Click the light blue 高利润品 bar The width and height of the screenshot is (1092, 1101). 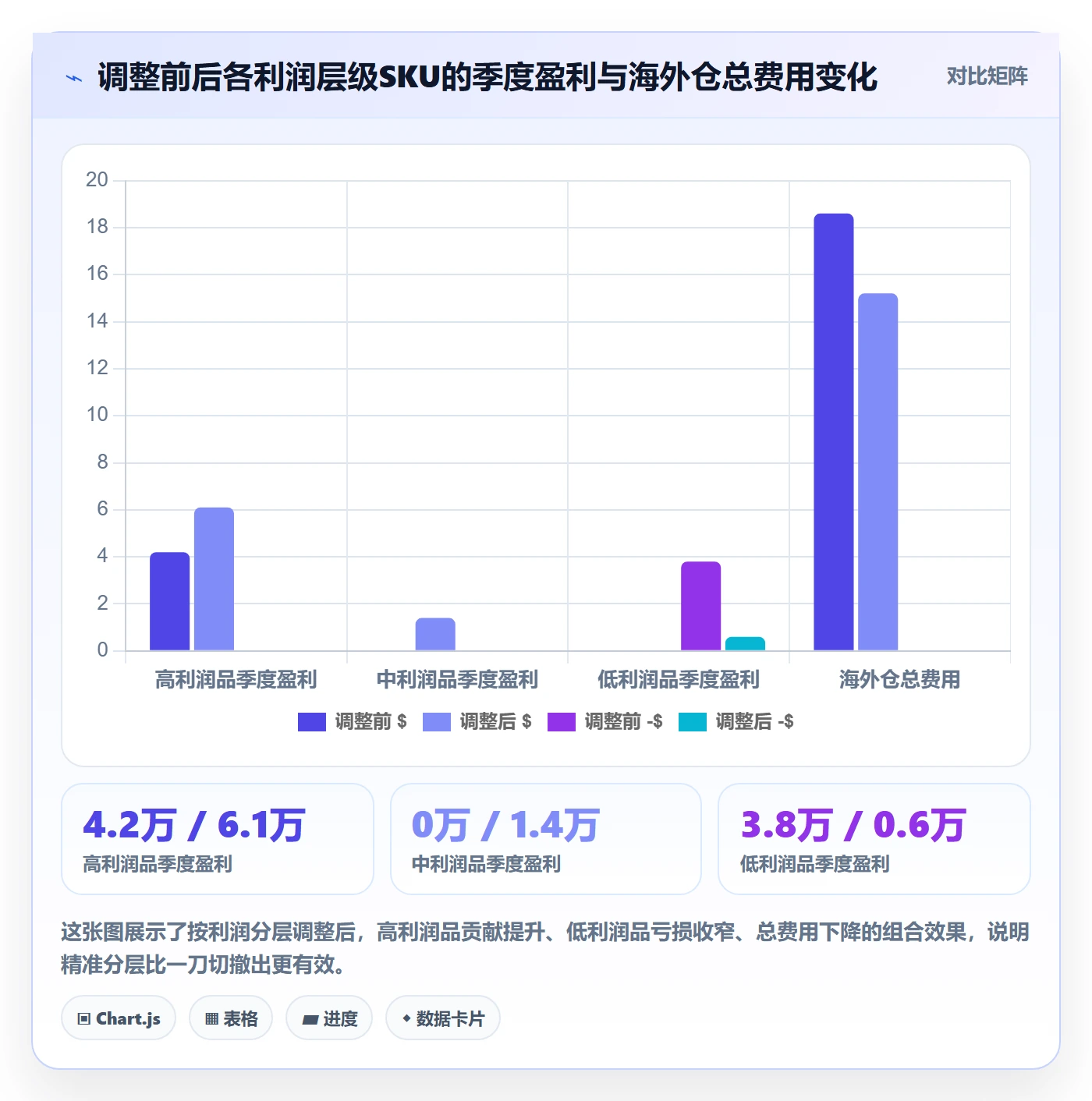214,579
